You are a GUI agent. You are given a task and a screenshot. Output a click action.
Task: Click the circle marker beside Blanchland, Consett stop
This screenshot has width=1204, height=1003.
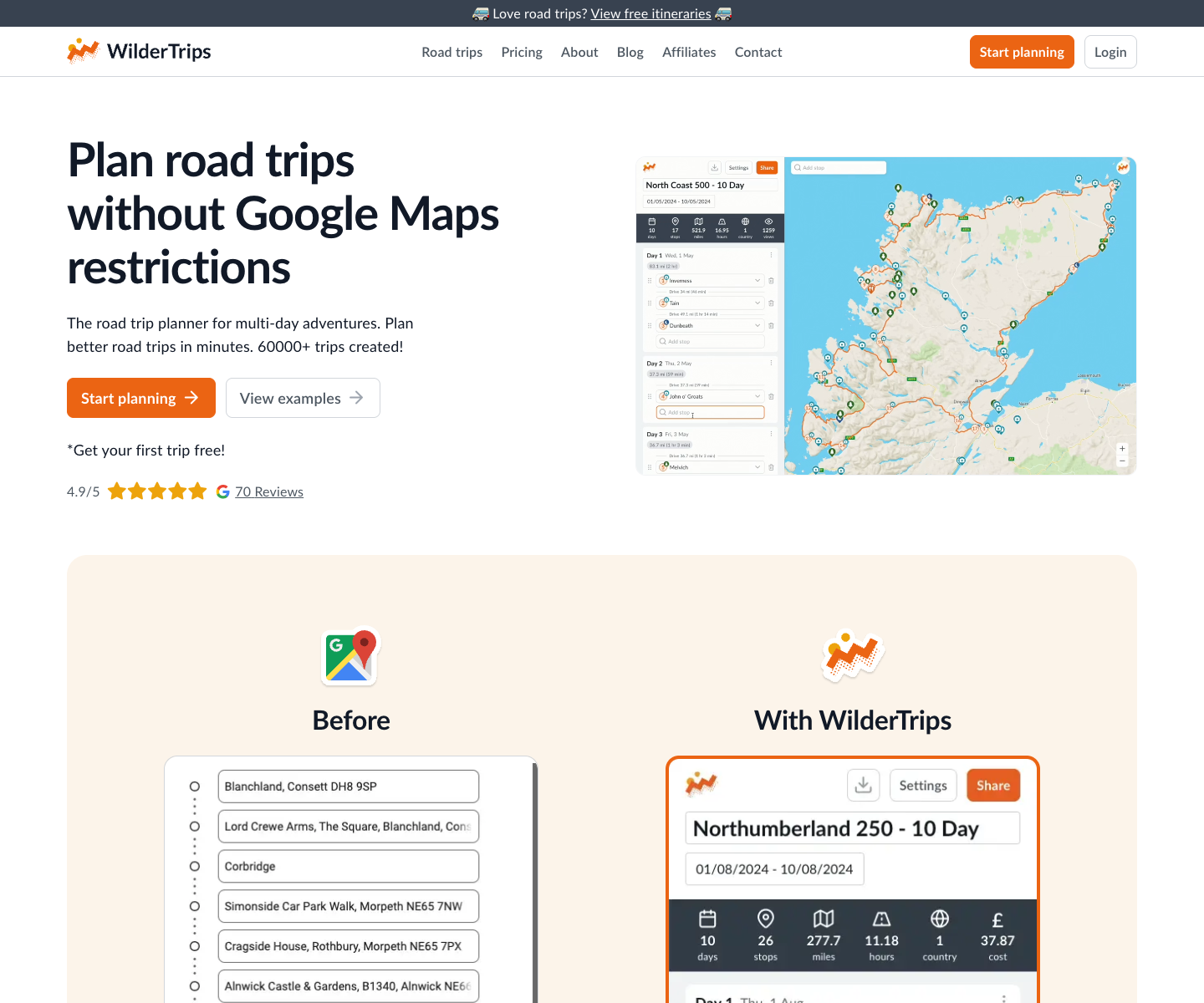pyautogui.click(x=195, y=787)
